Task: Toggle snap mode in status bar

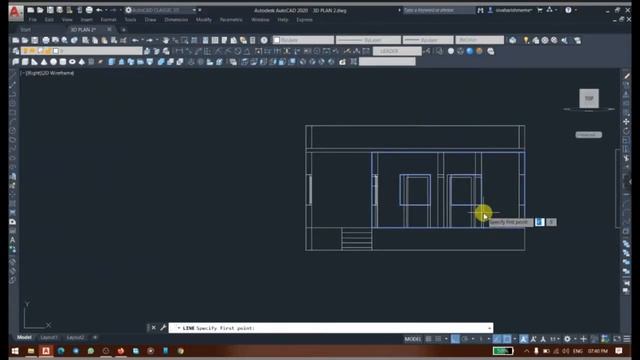Action: [x=438, y=339]
